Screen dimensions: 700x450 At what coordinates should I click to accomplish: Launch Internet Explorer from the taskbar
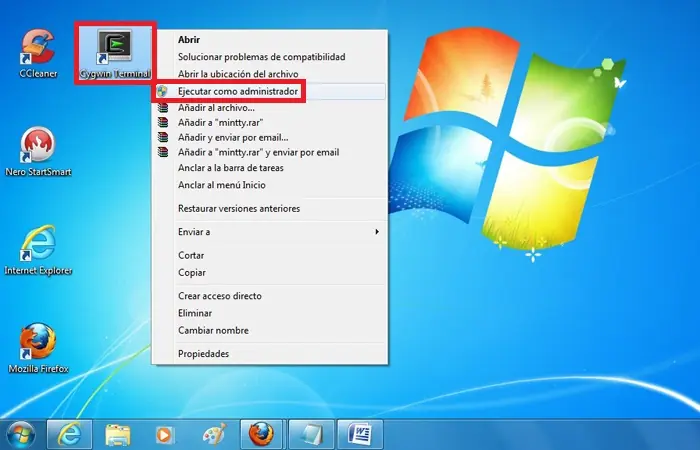pyautogui.click(x=70, y=434)
